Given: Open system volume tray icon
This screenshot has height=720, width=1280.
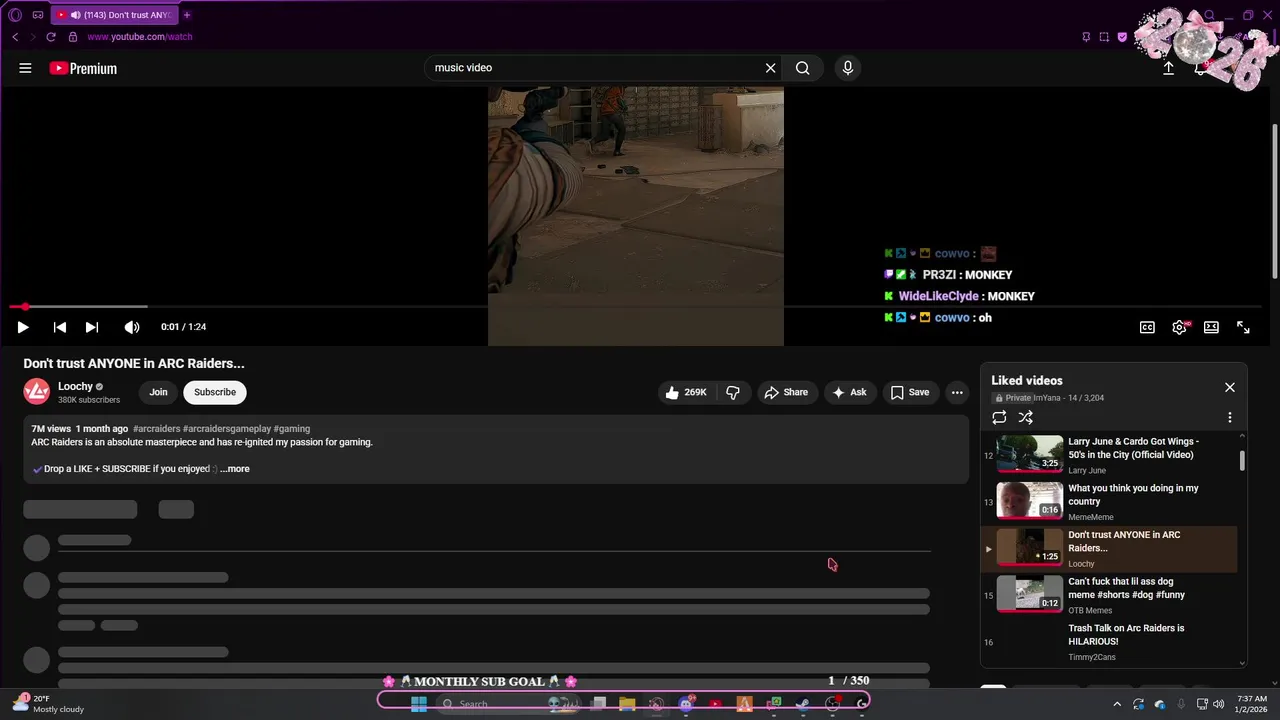Looking at the screenshot, I should [1218, 704].
